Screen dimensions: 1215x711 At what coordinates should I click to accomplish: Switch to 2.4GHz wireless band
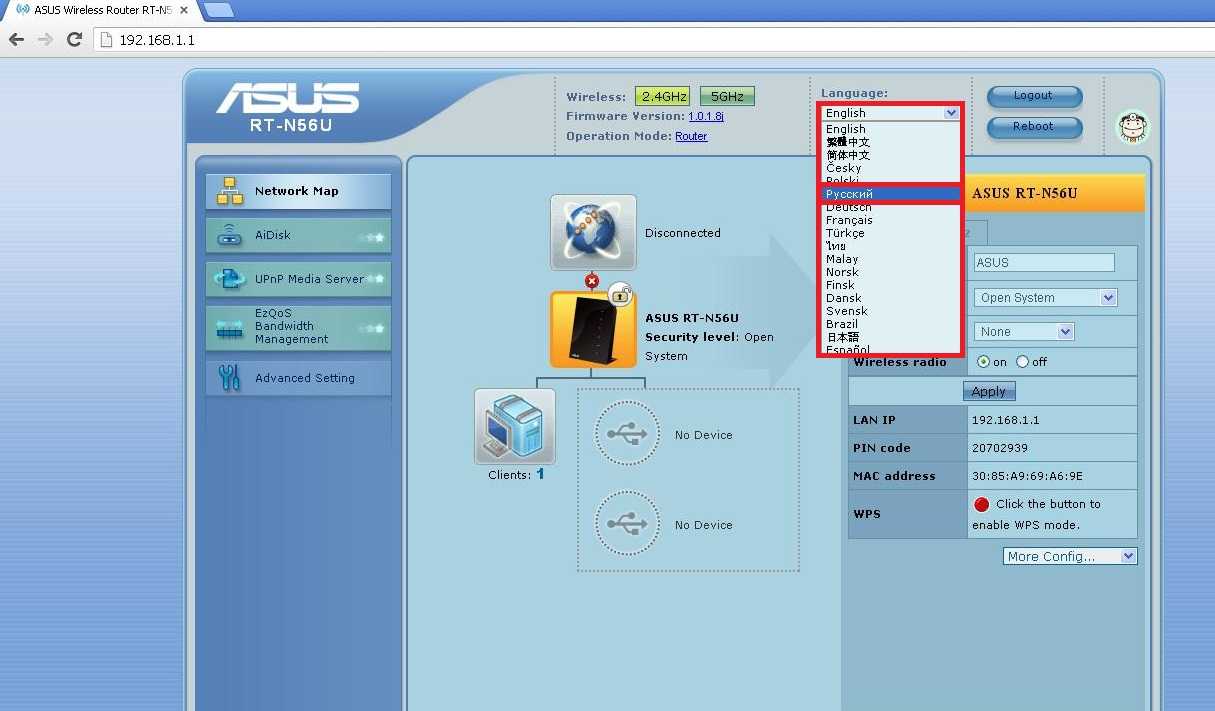pyautogui.click(x=664, y=97)
